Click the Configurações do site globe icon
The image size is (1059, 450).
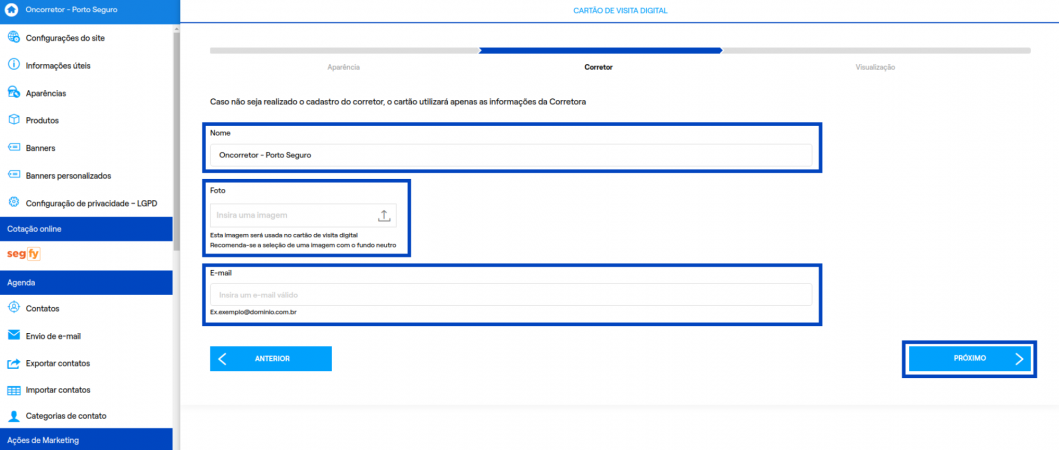[x=14, y=38]
